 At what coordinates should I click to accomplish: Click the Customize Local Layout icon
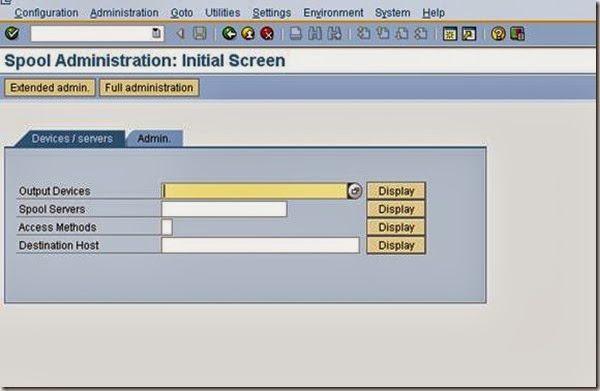coord(517,34)
